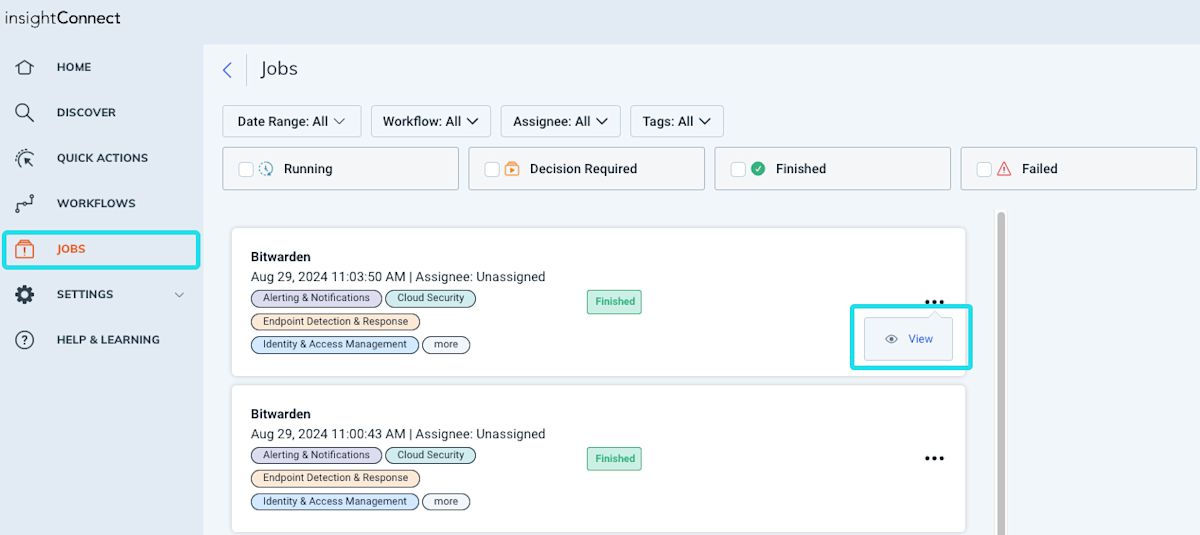
Task: Open three-dot menu for 11:00:43 AM job
Action: click(x=934, y=458)
